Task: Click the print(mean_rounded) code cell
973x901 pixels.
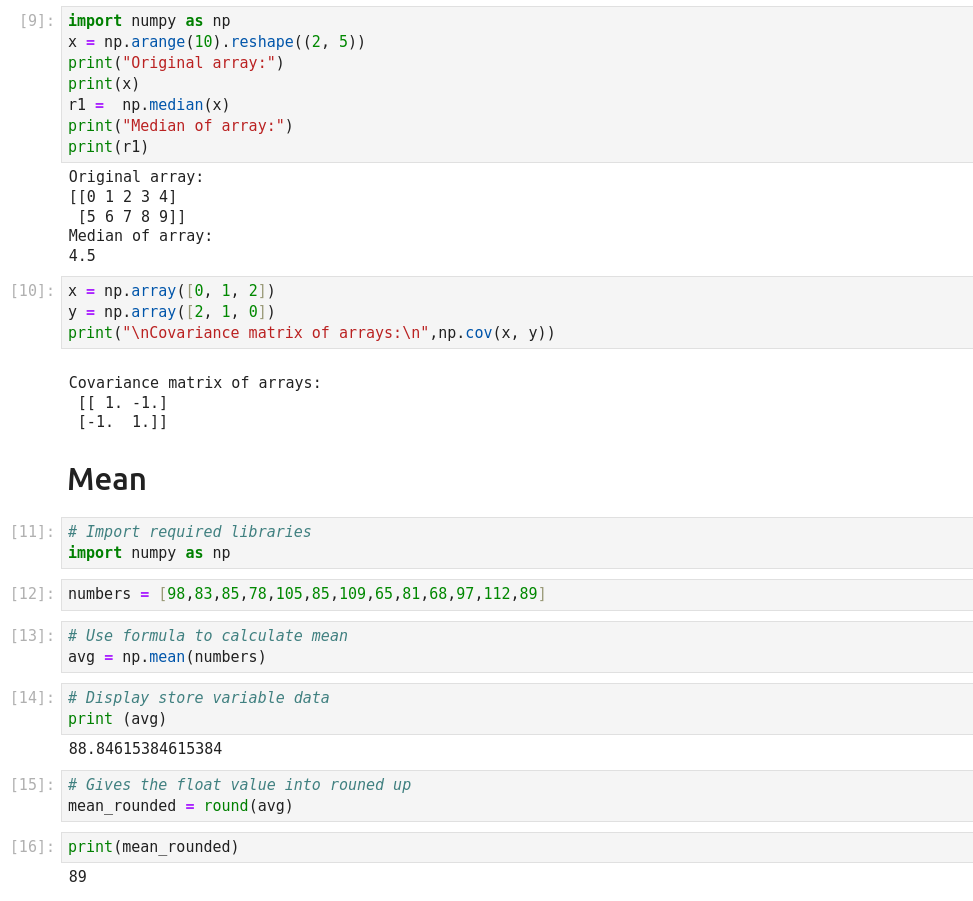Action: tap(500, 847)
